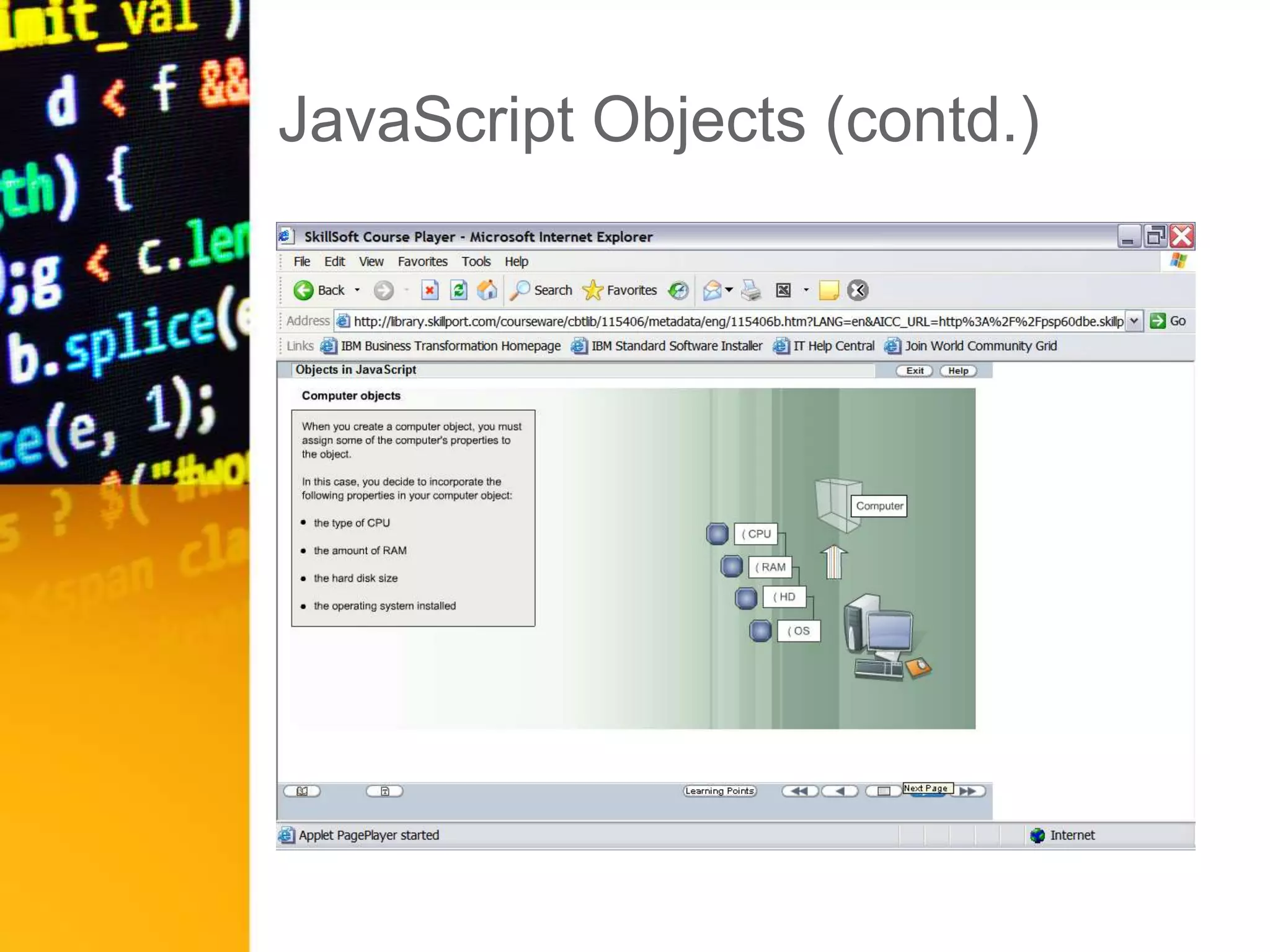The height and width of the screenshot is (952, 1270).
Task: Open the Help menu
Action: click(517, 262)
